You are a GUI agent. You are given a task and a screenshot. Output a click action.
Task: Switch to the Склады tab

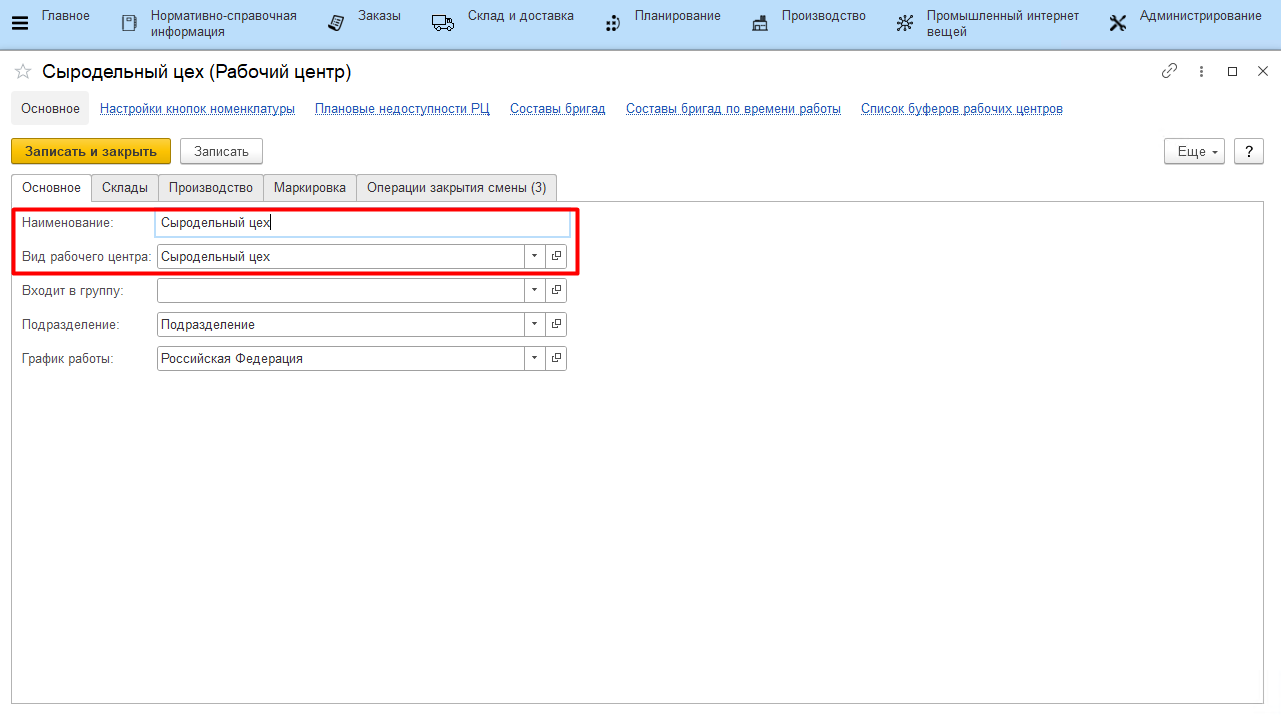(125, 188)
